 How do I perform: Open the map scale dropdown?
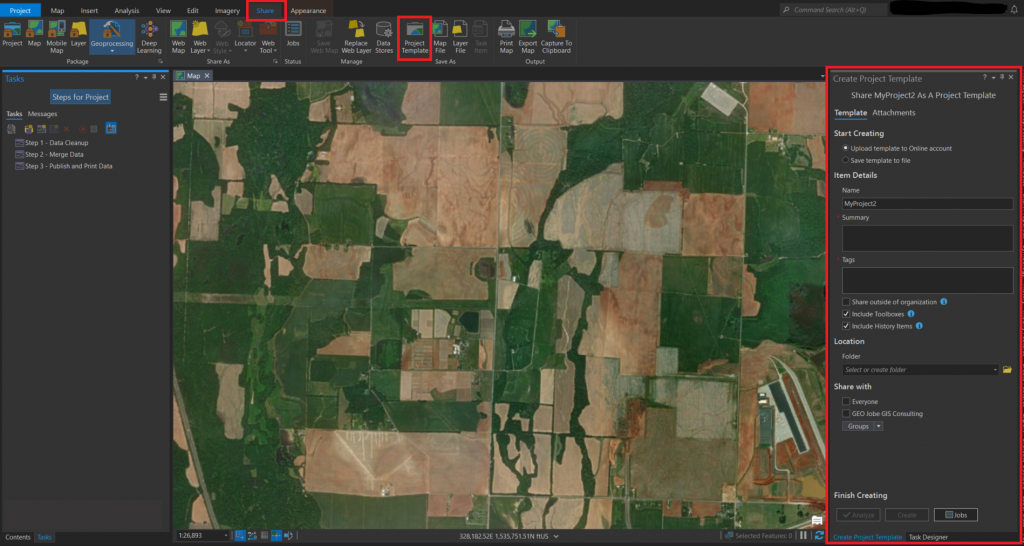227,536
